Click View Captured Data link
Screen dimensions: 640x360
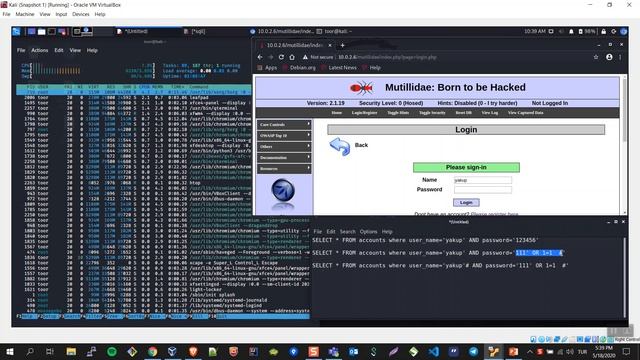tap(525, 113)
